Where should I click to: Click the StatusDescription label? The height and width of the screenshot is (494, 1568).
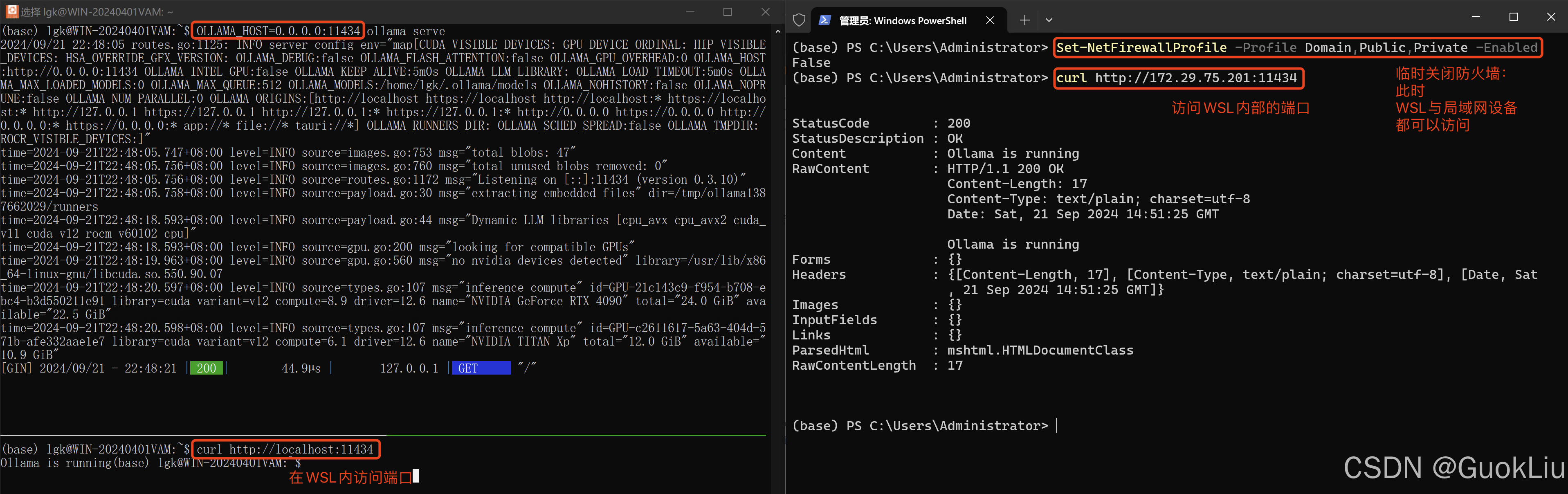tap(857, 139)
